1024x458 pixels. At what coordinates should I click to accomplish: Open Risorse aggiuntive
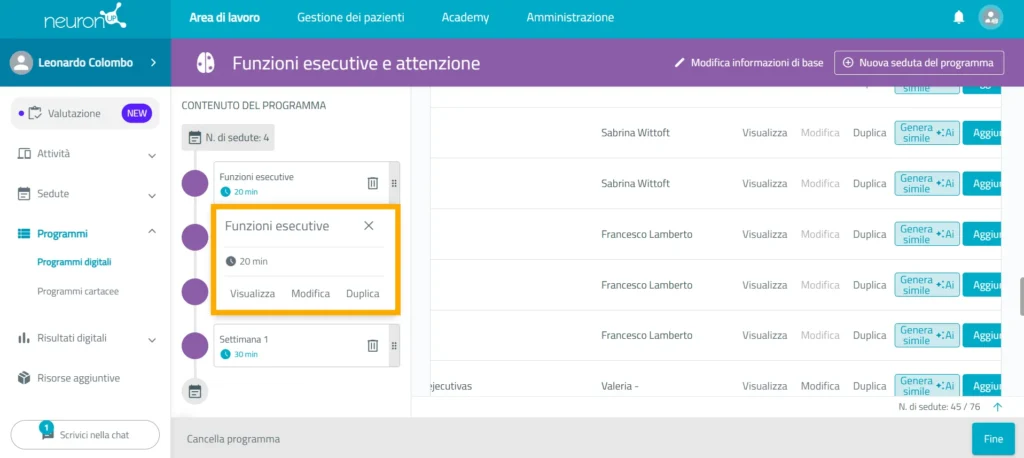tap(78, 378)
